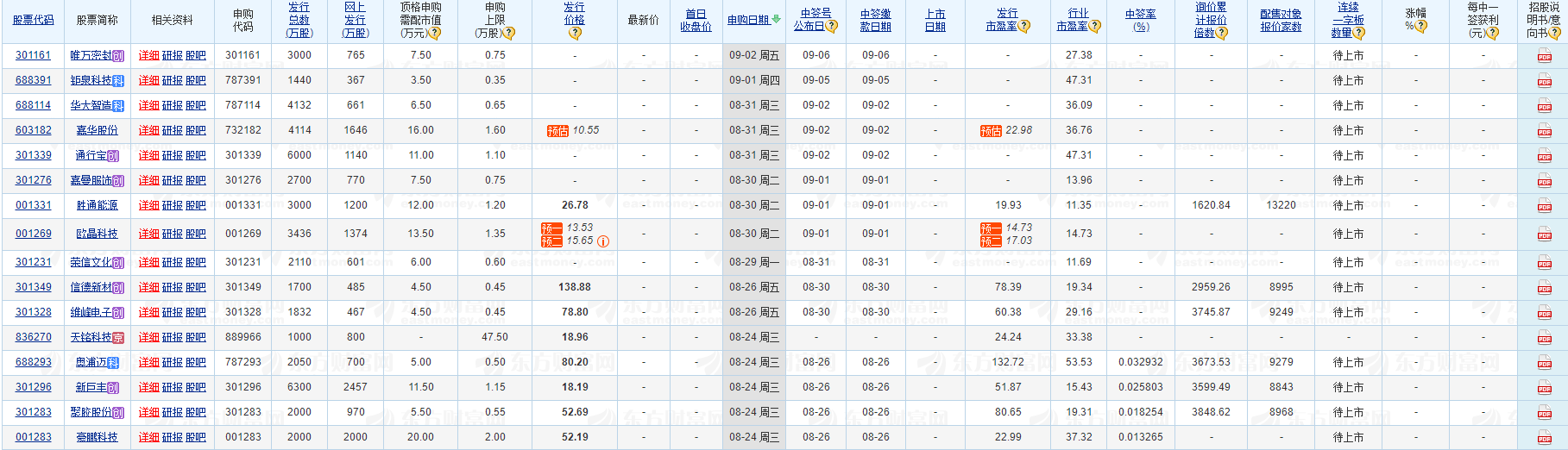Open the PDF prospectus for 301276 嘉曼服饰
This screenshot has width=1568, height=450.
point(1544,181)
